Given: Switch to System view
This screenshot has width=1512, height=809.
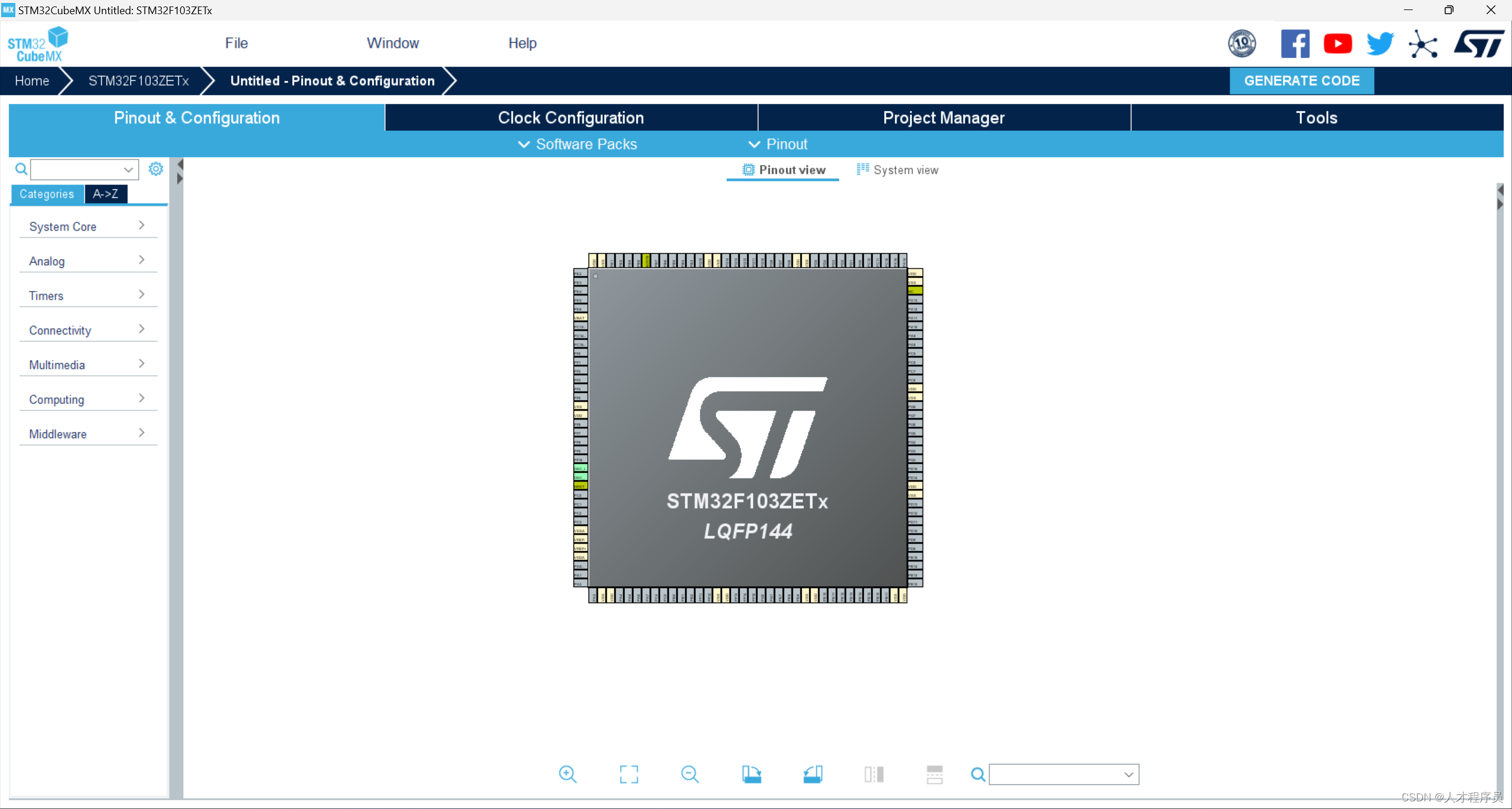Looking at the screenshot, I should [897, 170].
